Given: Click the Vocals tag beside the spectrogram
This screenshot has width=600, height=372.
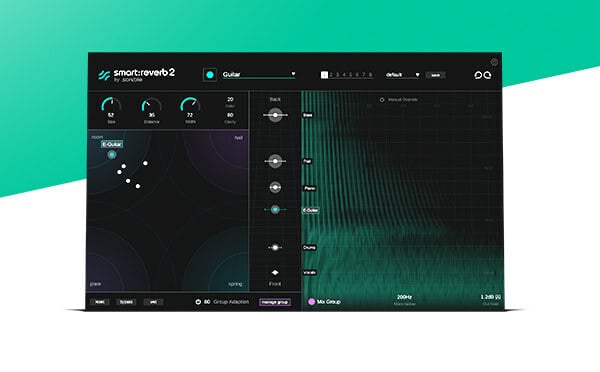Looking at the screenshot, I should pyautogui.click(x=310, y=272).
